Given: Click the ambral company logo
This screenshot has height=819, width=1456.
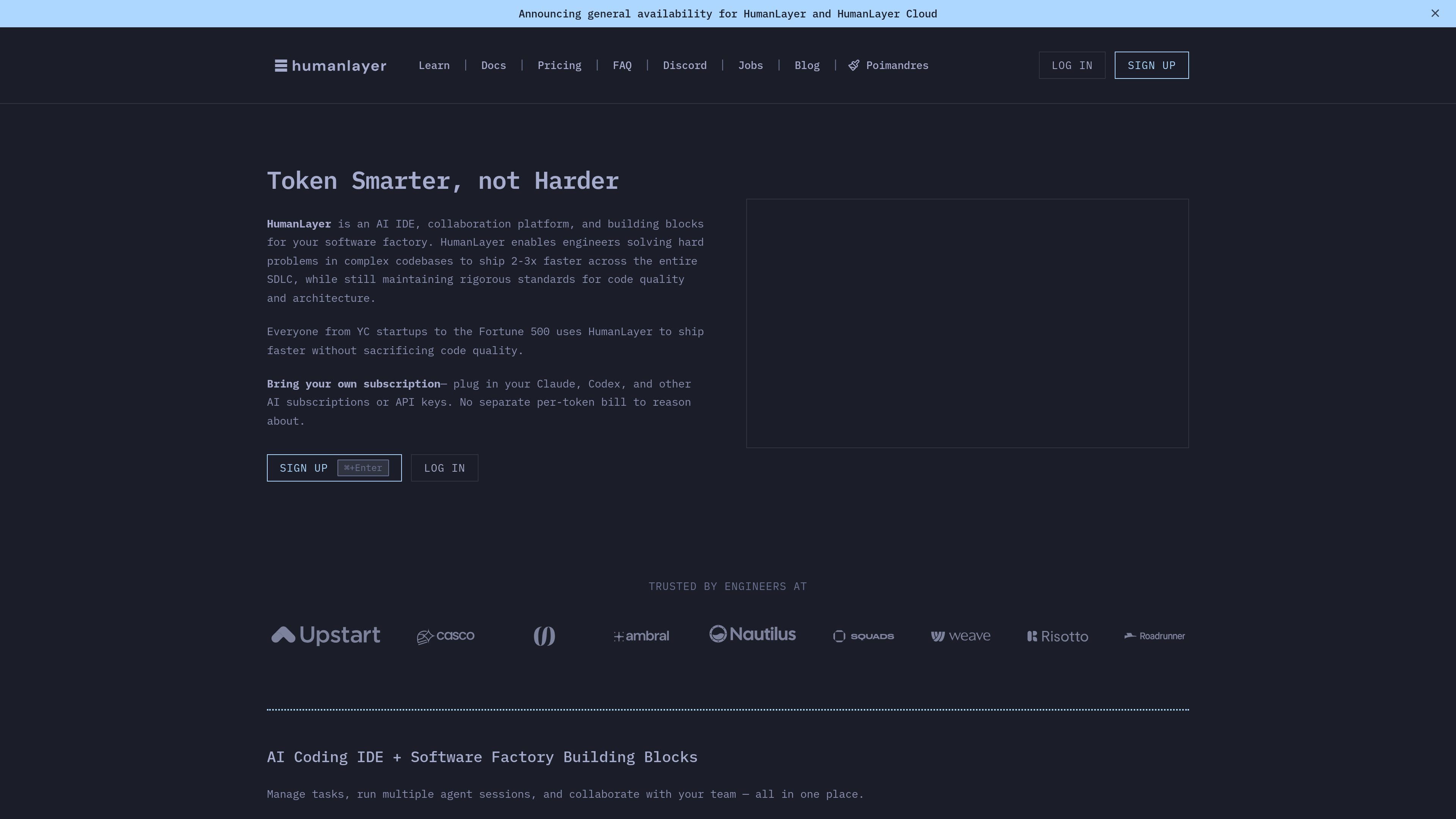Looking at the screenshot, I should pos(641,636).
